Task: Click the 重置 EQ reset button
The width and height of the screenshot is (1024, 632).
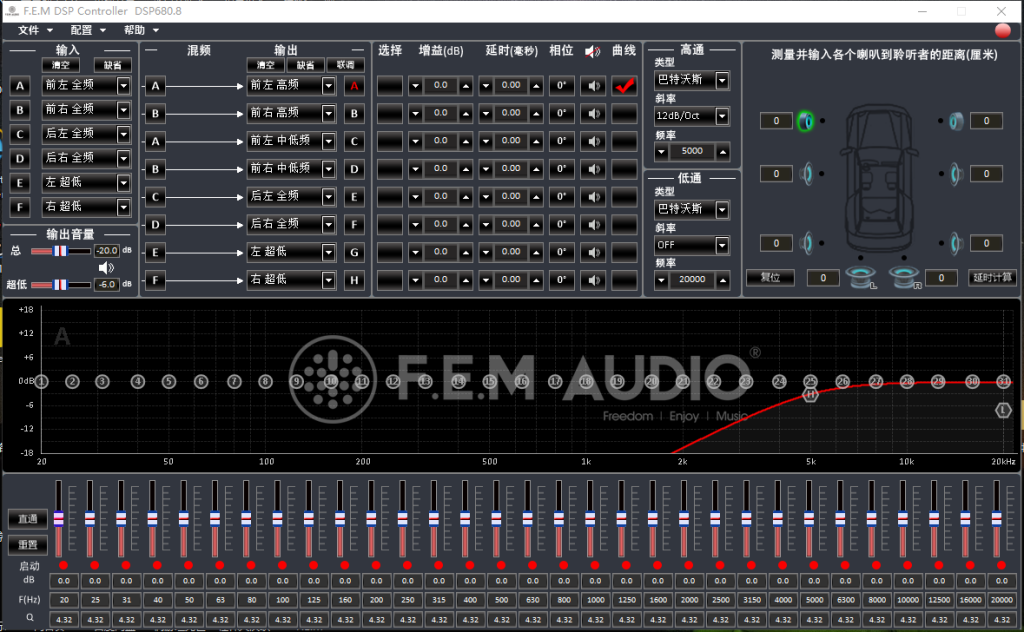Action: [28, 544]
